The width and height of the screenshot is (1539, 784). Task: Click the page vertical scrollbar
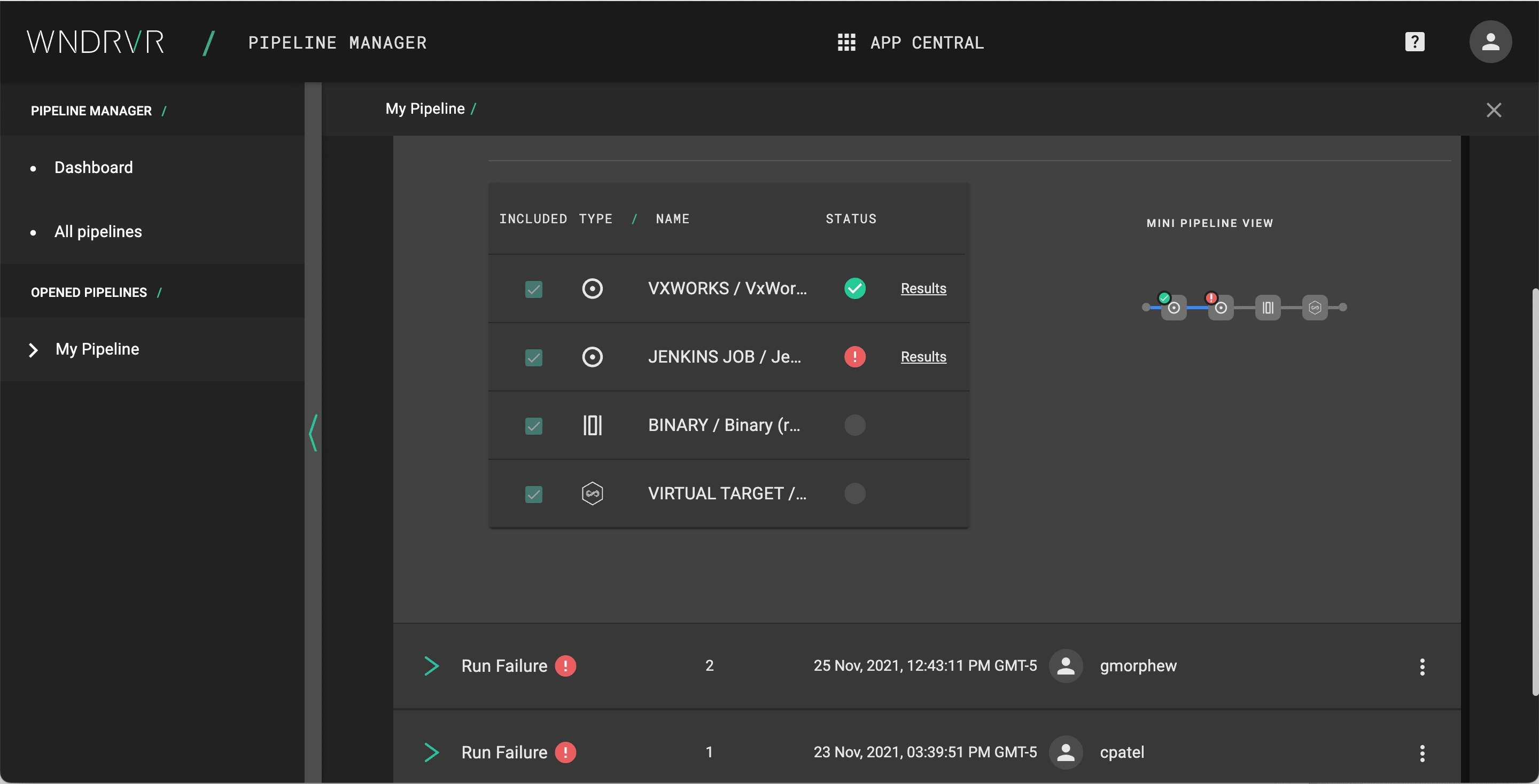coord(1534,492)
